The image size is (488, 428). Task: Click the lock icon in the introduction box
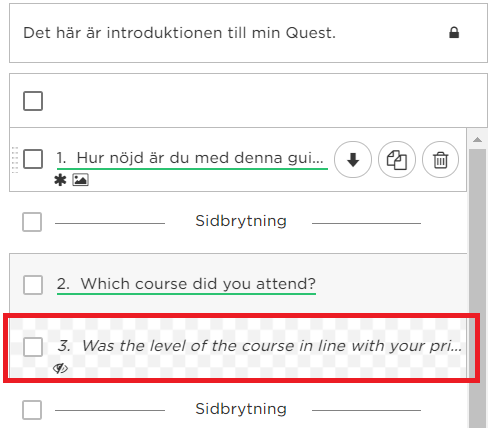[454, 33]
